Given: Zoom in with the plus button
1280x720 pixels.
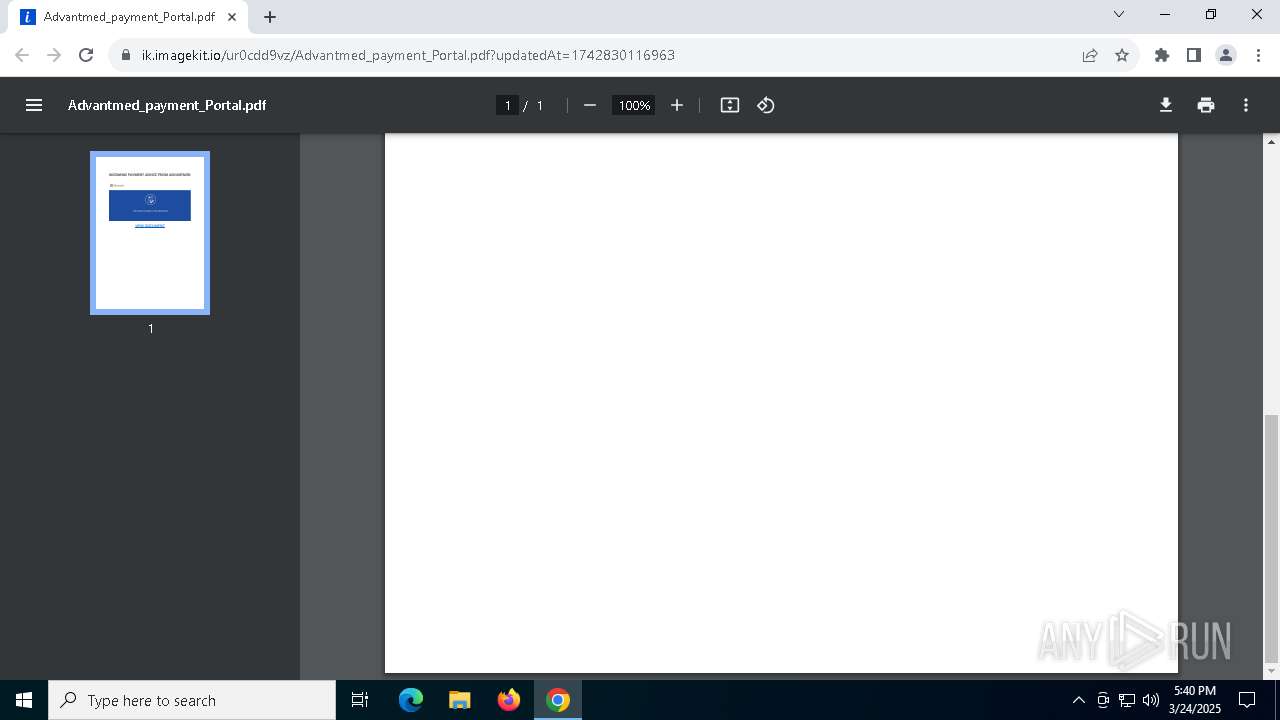Looking at the screenshot, I should 677,105.
